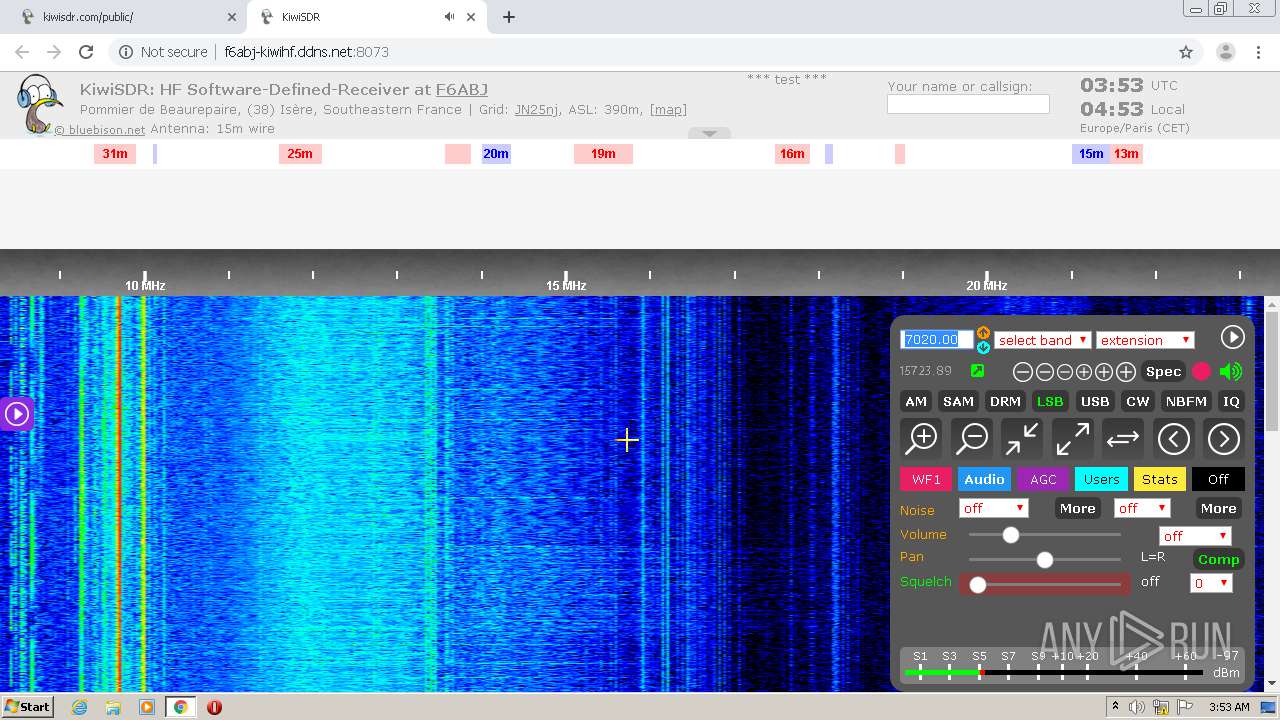Click the Pan slider handle
The width and height of the screenshot is (1280, 720).
pos(1045,560)
